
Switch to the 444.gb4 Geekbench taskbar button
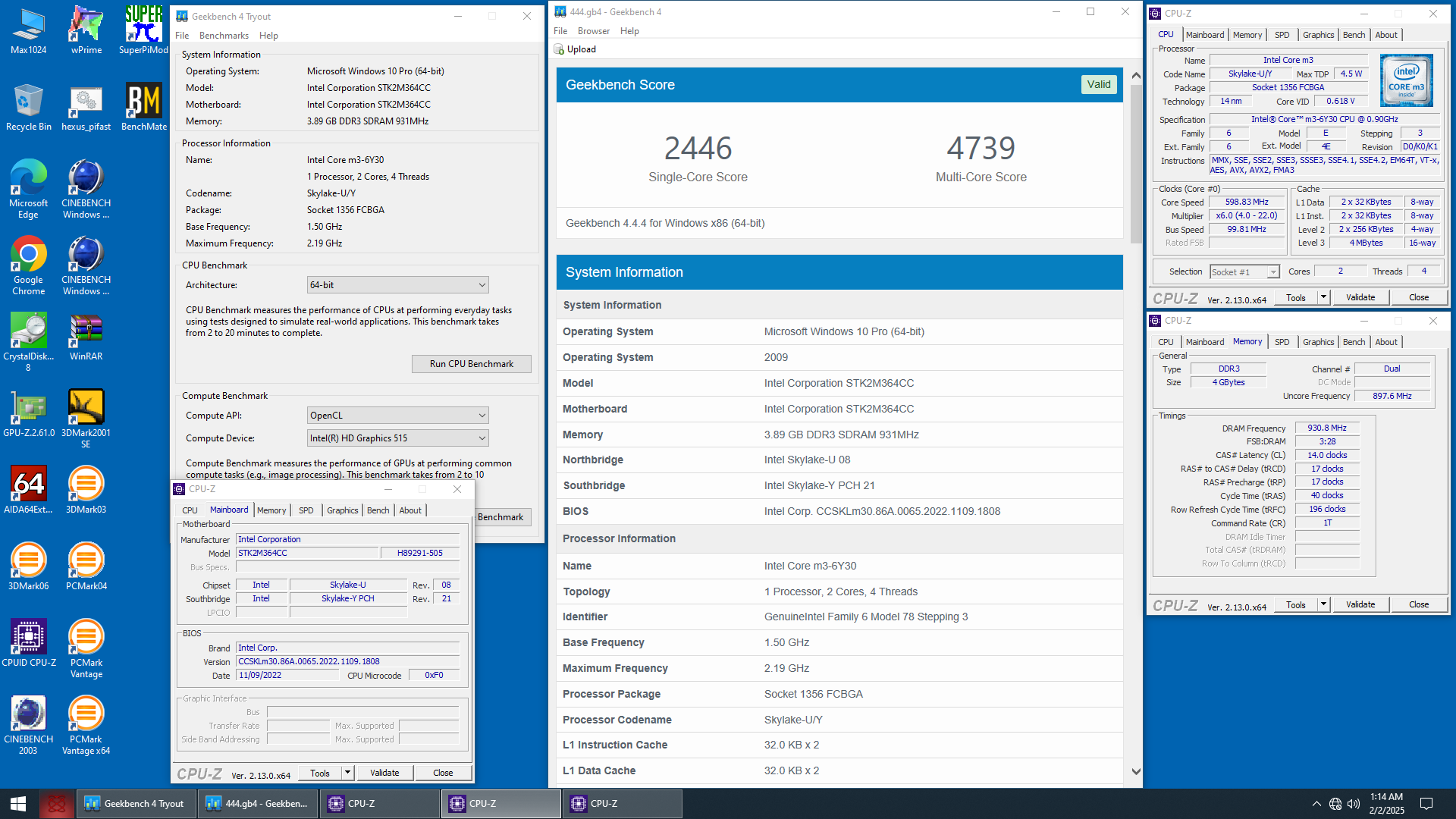258,804
